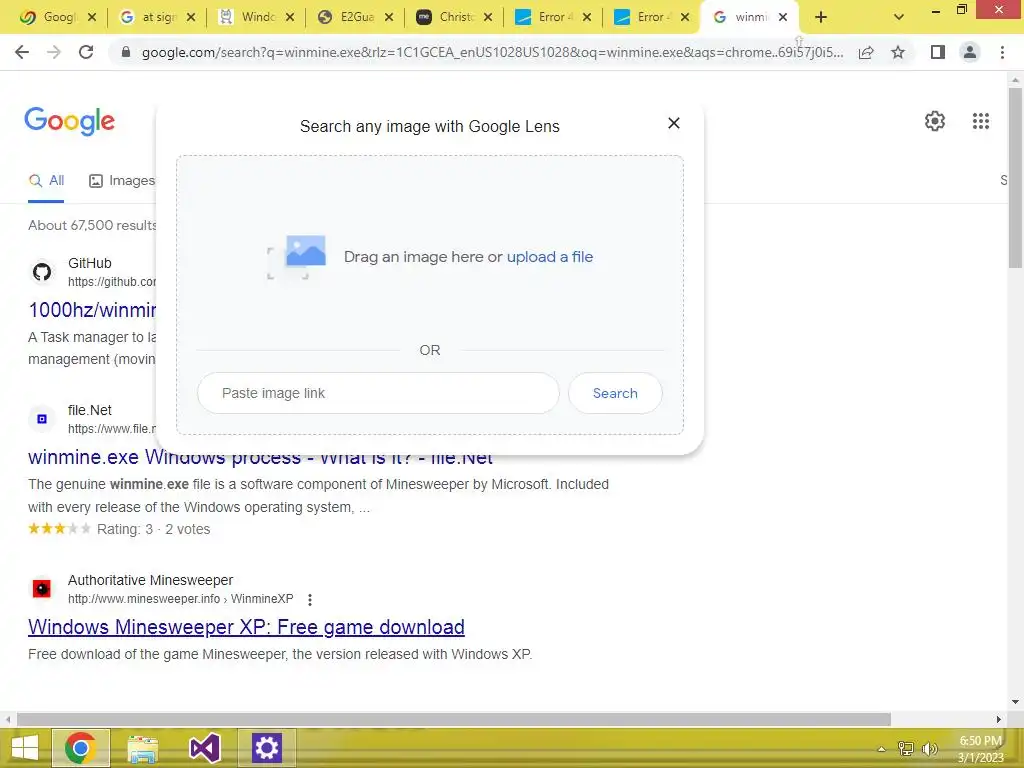1024x768 pixels.
Task: Click the file.Net favicon in results
Action: 42,419
